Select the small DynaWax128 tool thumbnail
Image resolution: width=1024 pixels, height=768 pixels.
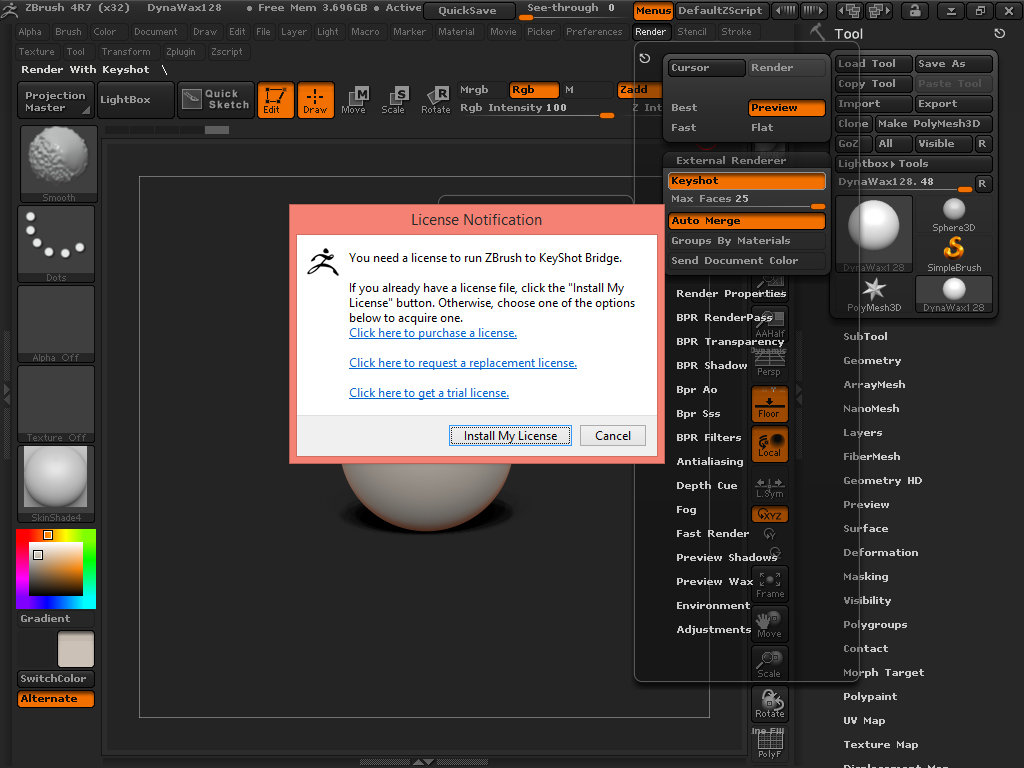[x=953, y=295]
